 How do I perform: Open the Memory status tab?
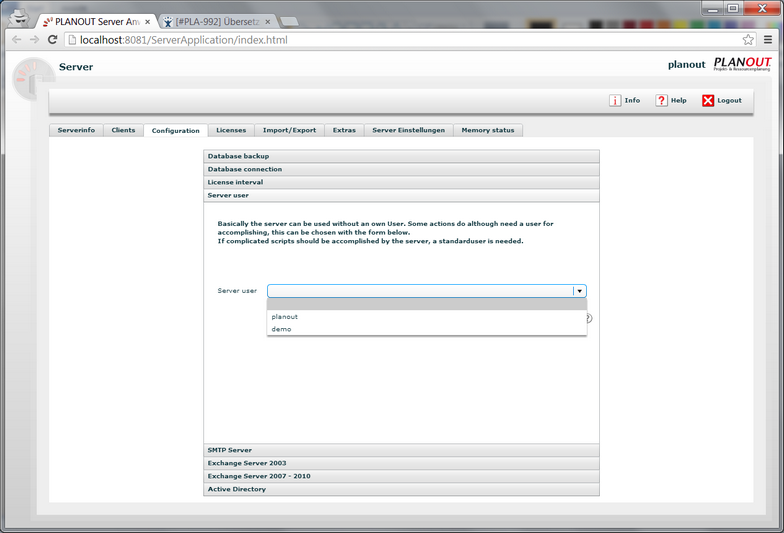tap(488, 130)
